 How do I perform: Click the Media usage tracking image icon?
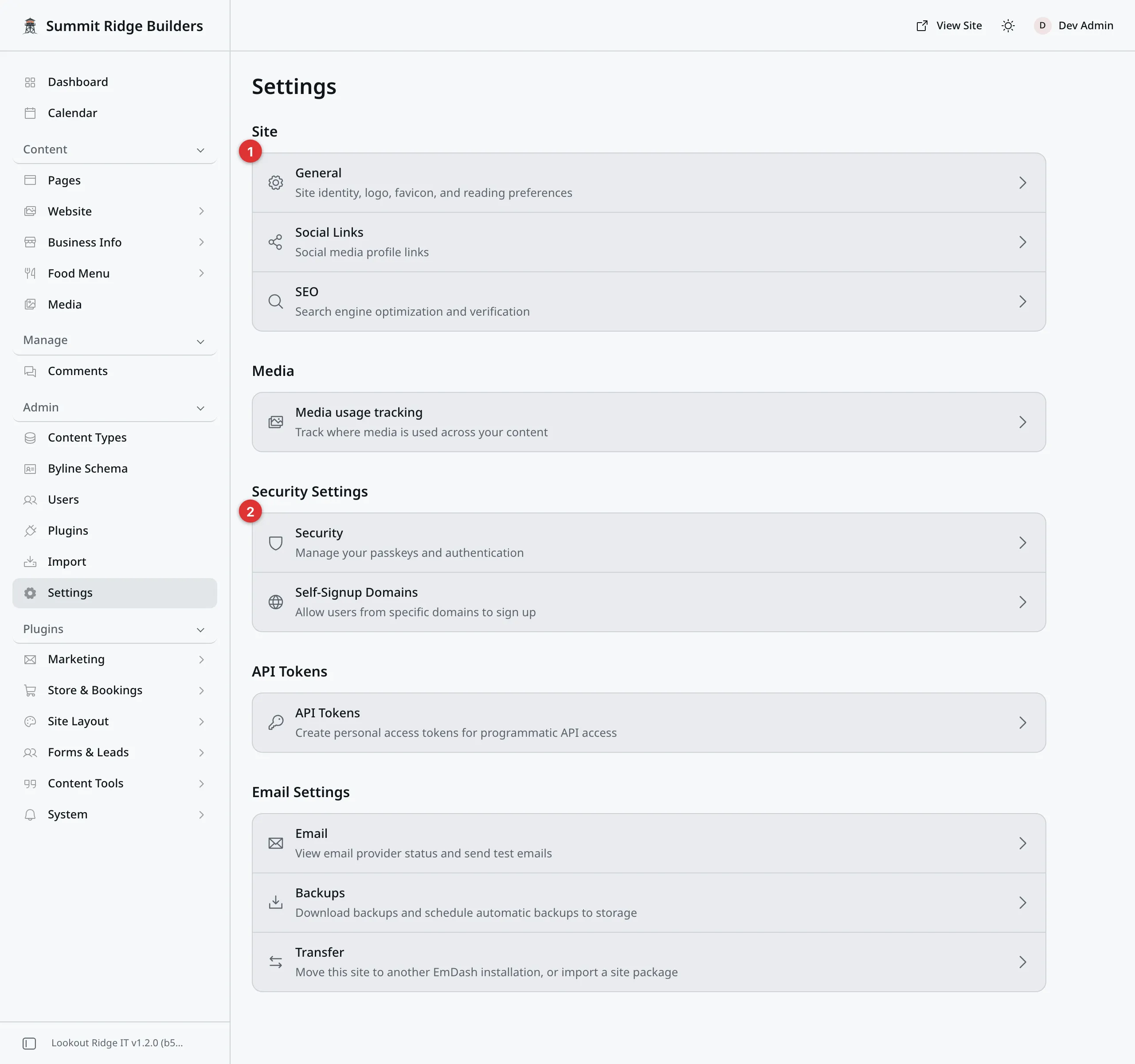(276, 422)
